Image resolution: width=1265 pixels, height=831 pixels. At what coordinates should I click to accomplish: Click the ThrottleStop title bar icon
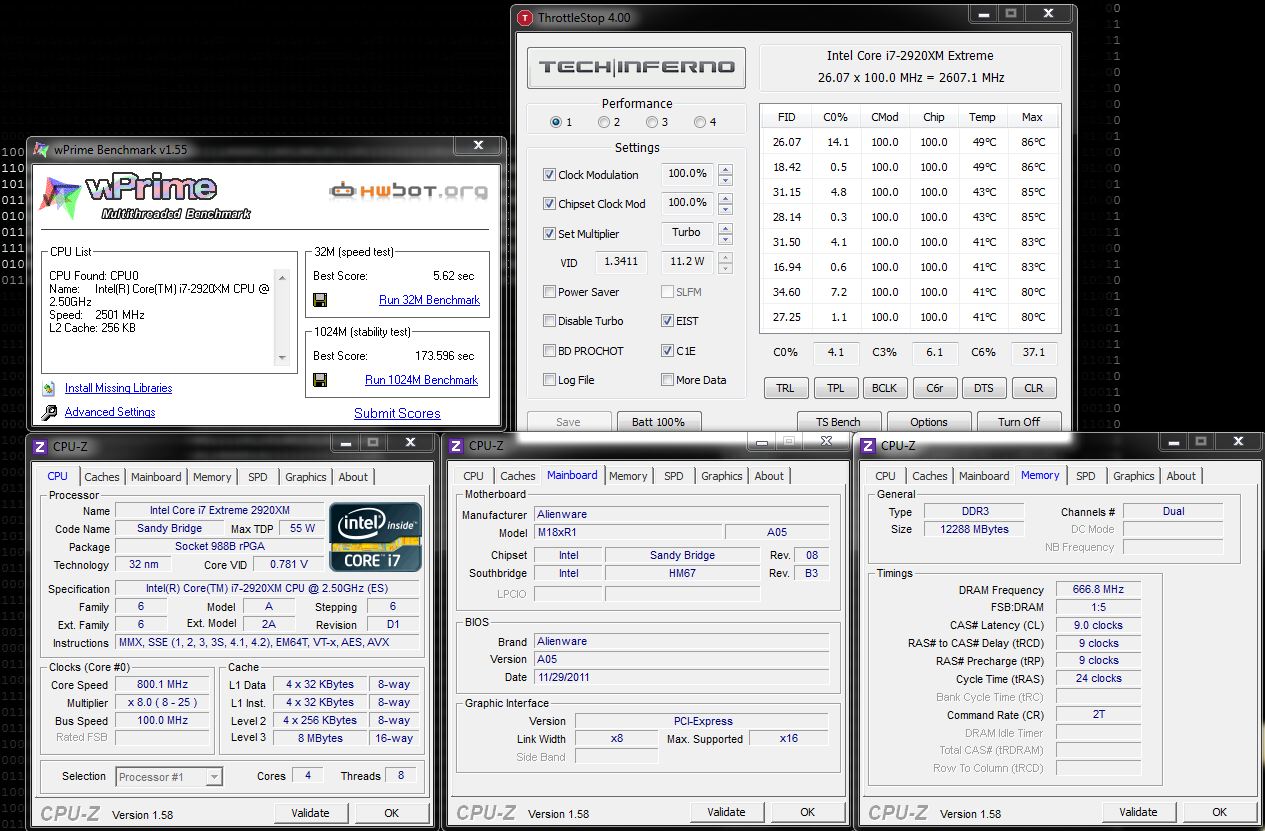pyautogui.click(x=525, y=17)
